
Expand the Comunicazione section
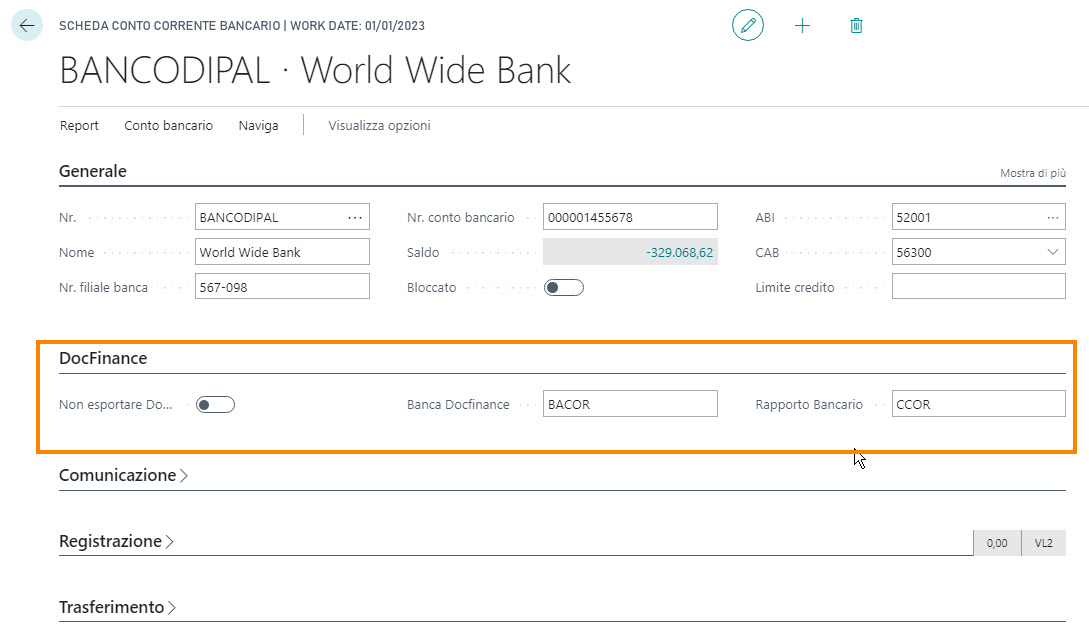123,476
